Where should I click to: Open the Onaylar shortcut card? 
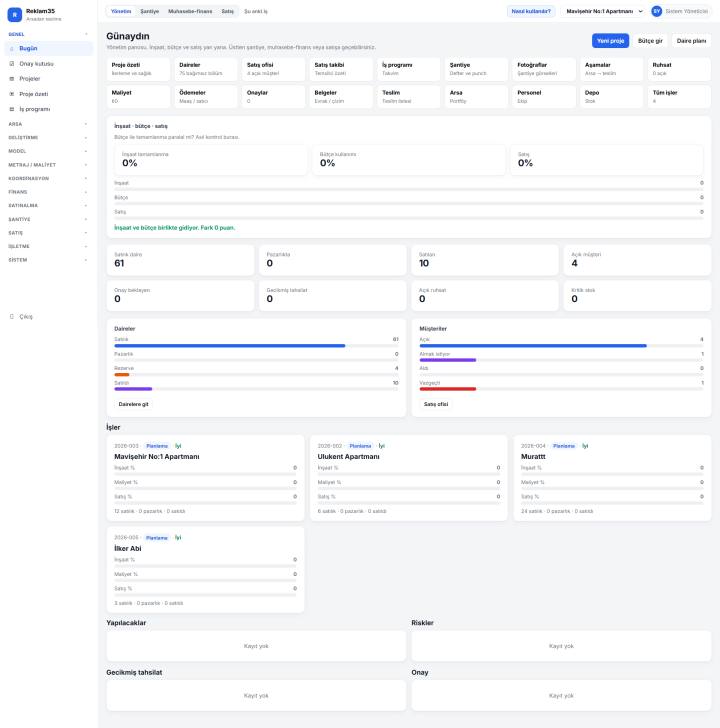[x=273, y=97]
